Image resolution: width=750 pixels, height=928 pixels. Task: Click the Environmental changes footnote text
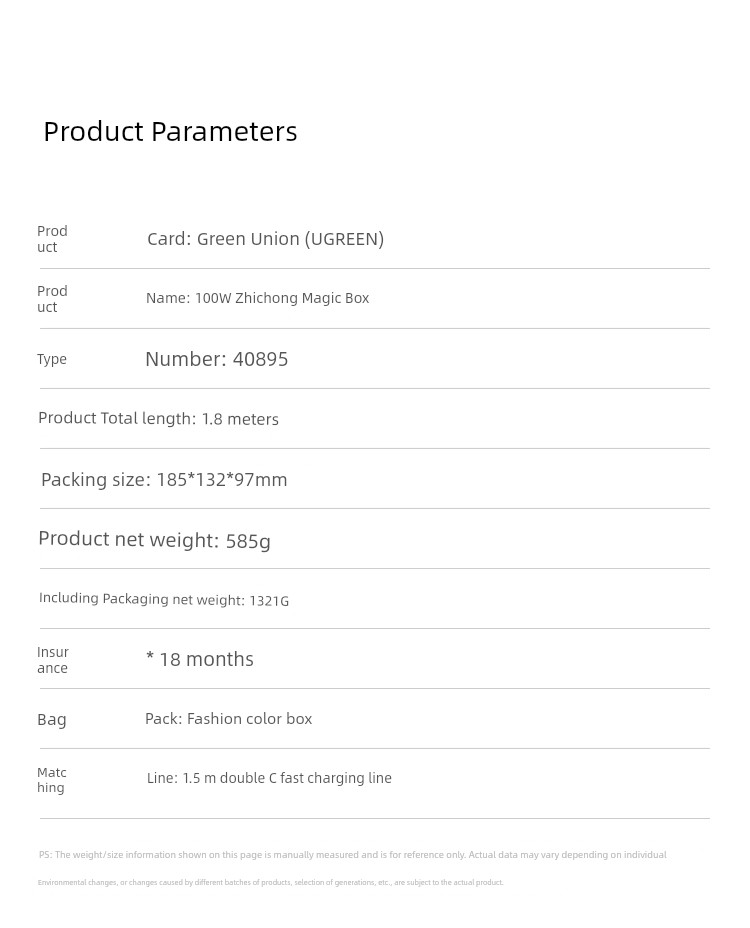click(x=271, y=882)
